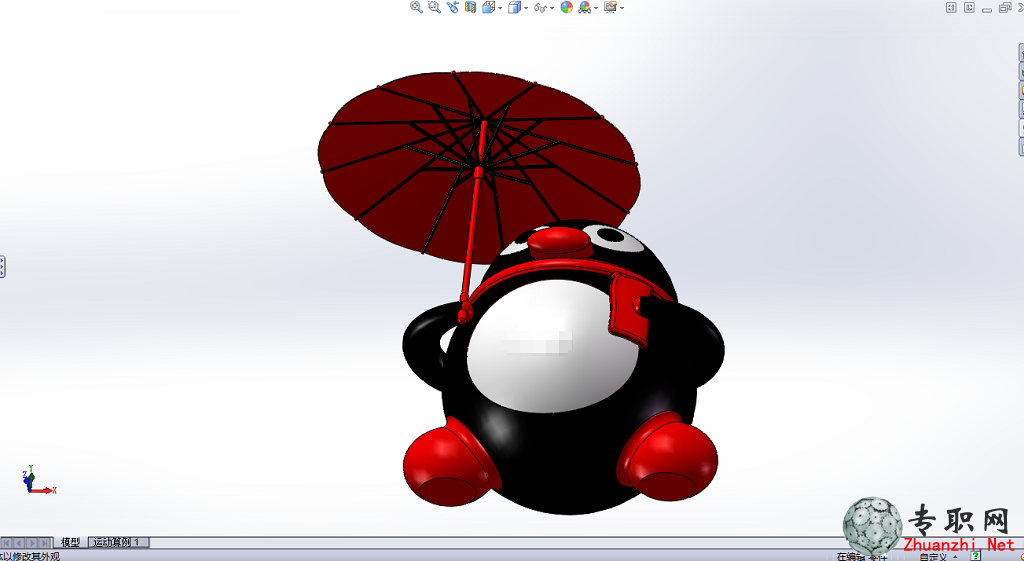Select the penguin's white belly
The width and height of the screenshot is (1024, 561).
click(x=552, y=346)
